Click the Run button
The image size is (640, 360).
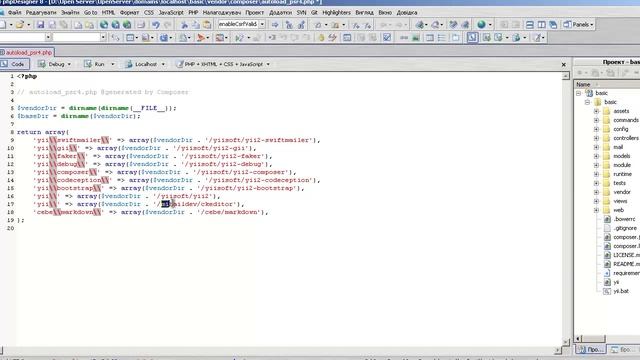(x=95, y=64)
